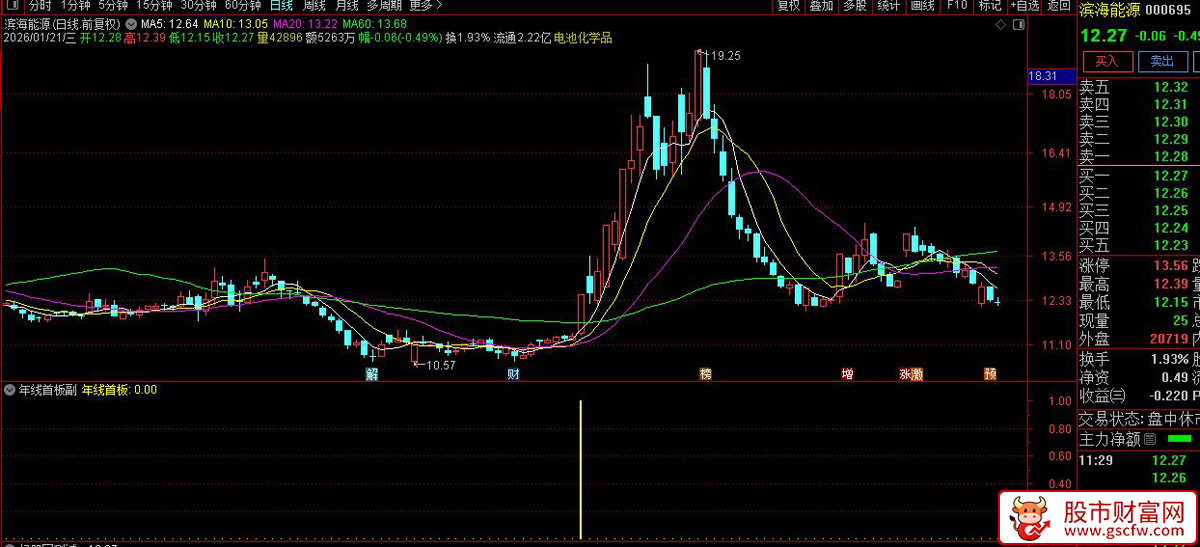Click the 最高 value 12.39
Screen dimensions: 1200x547
coord(1171,284)
